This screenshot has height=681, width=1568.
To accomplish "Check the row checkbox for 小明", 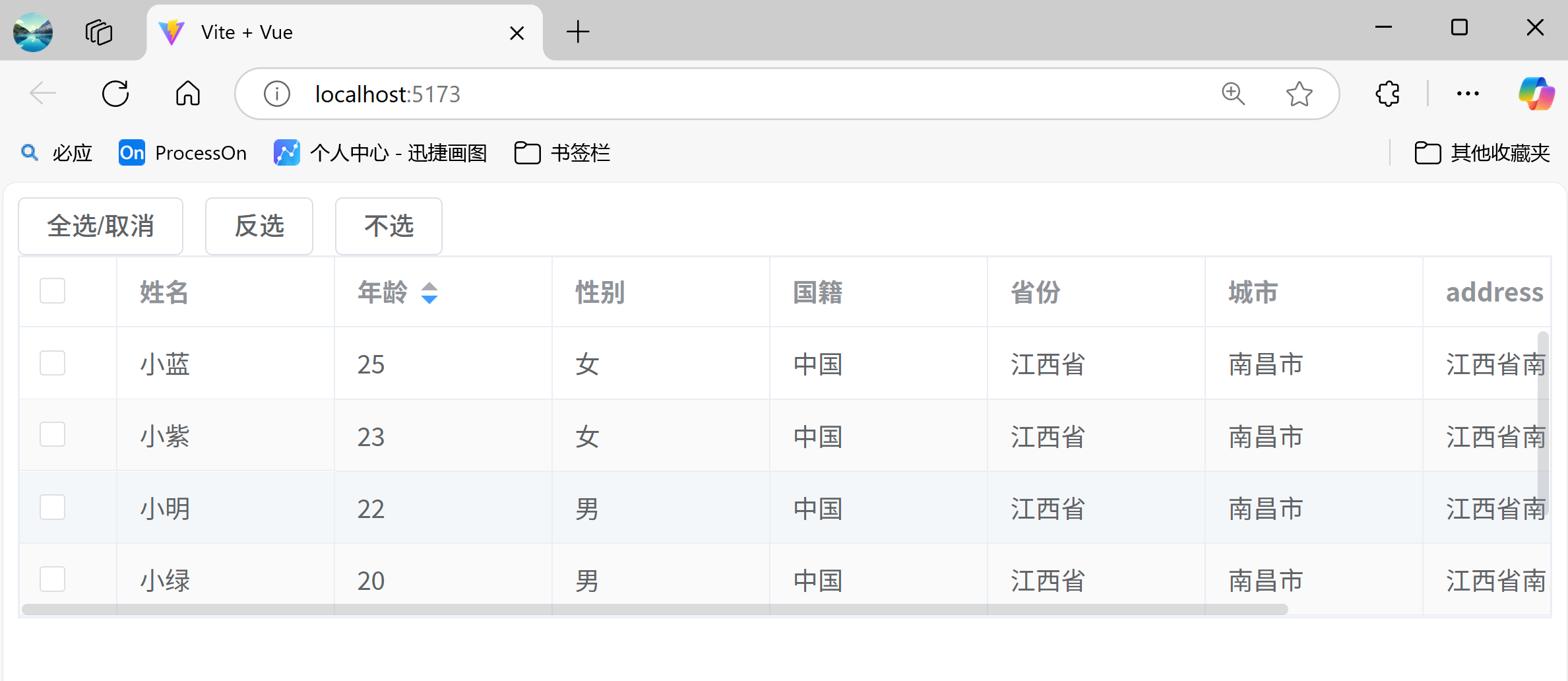I will click(x=52, y=507).
